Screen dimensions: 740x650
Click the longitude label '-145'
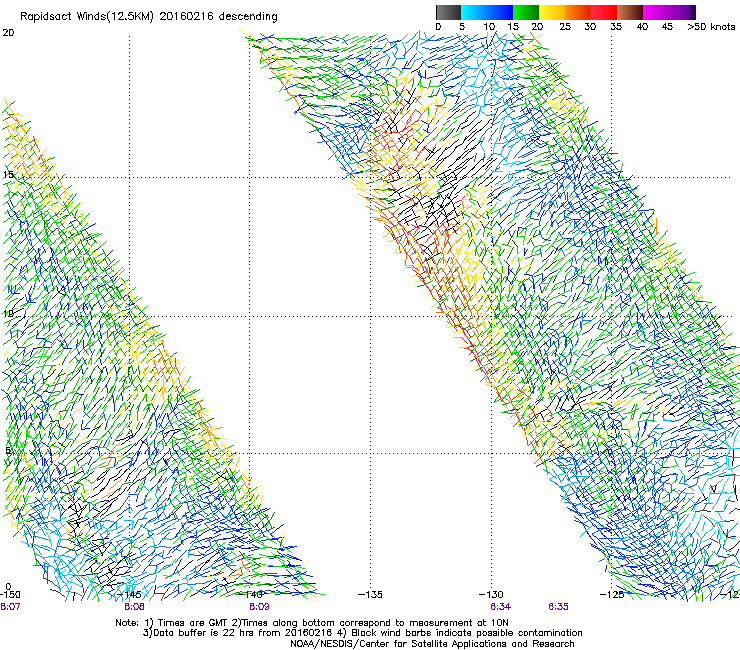pos(129,595)
